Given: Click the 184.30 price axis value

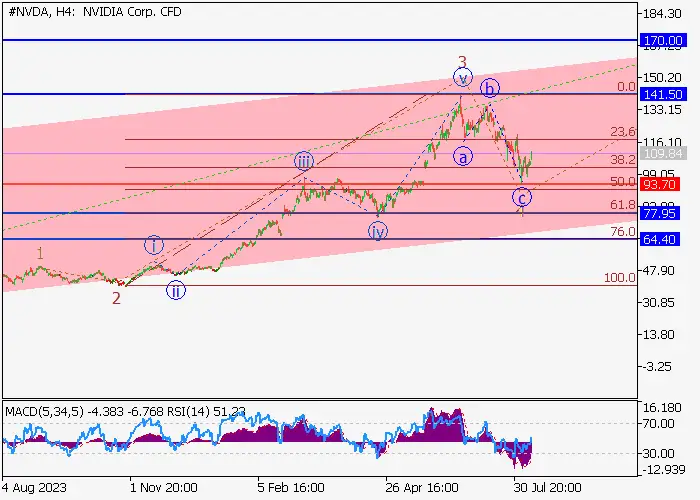Looking at the screenshot, I should [x=662, y=14].
